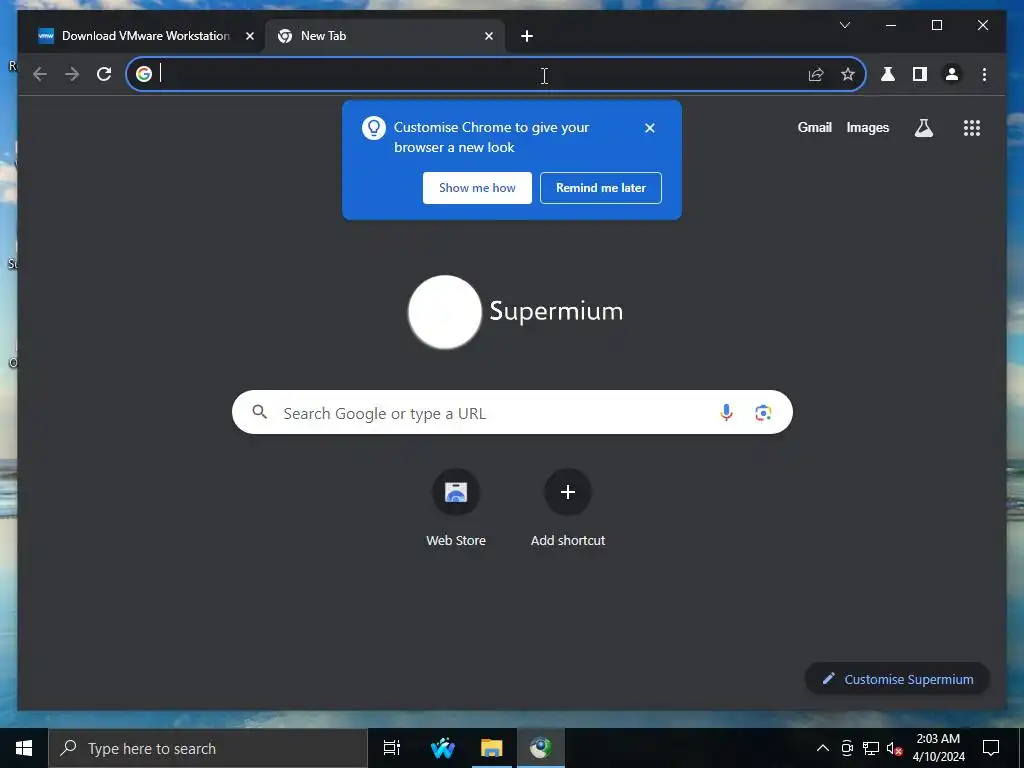Dismiss the Customise Chrome promo

(649, 128)
